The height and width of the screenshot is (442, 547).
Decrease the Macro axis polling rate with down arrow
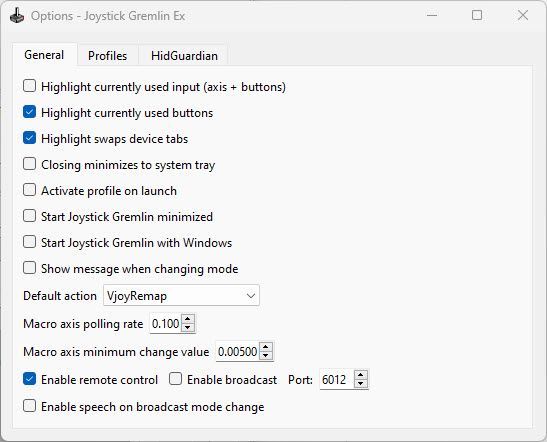(x=188, y=327)
